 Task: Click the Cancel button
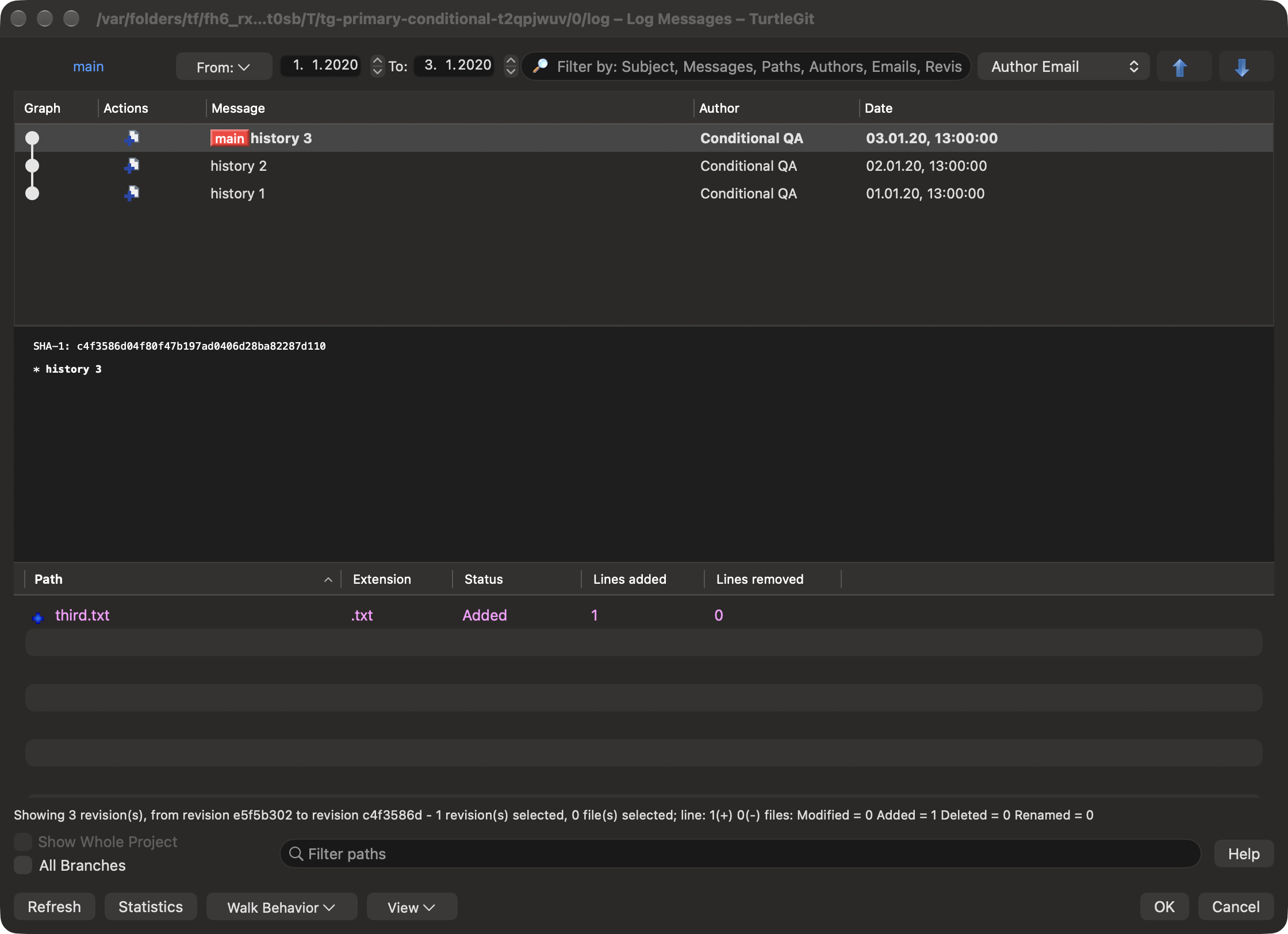pos(1236,907)
